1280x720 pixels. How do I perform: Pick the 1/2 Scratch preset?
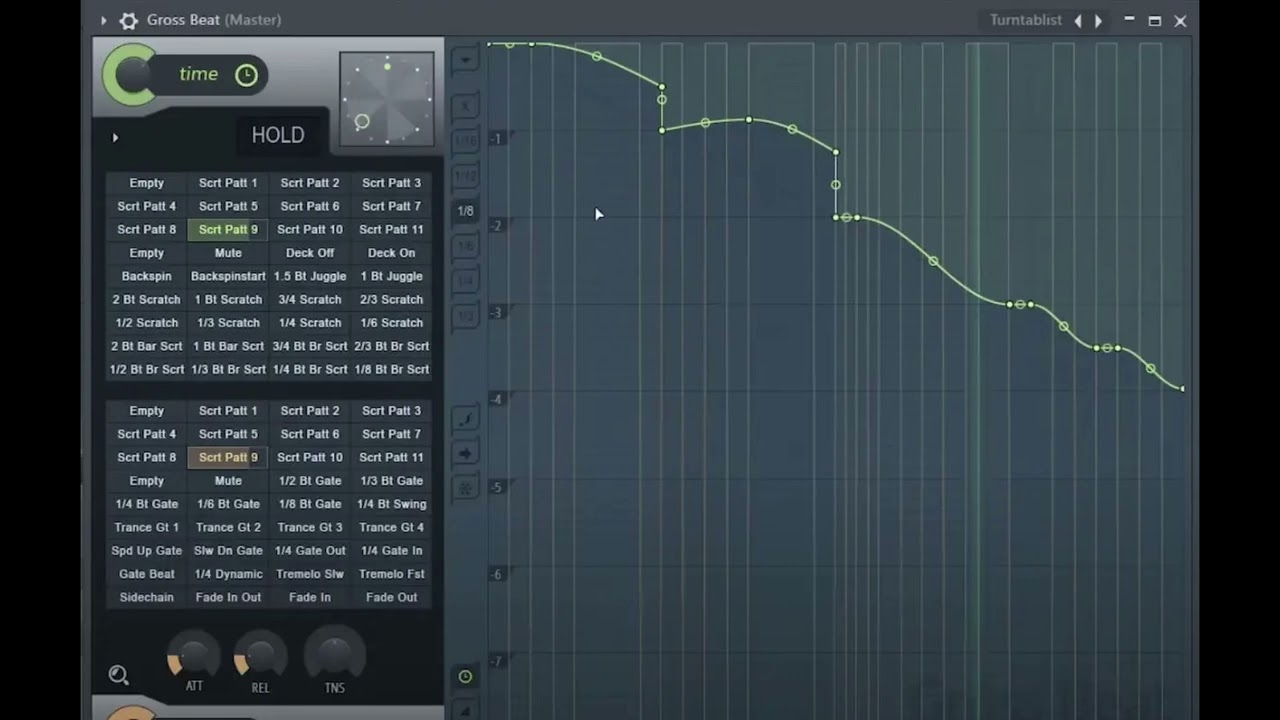tap(147, 323)
